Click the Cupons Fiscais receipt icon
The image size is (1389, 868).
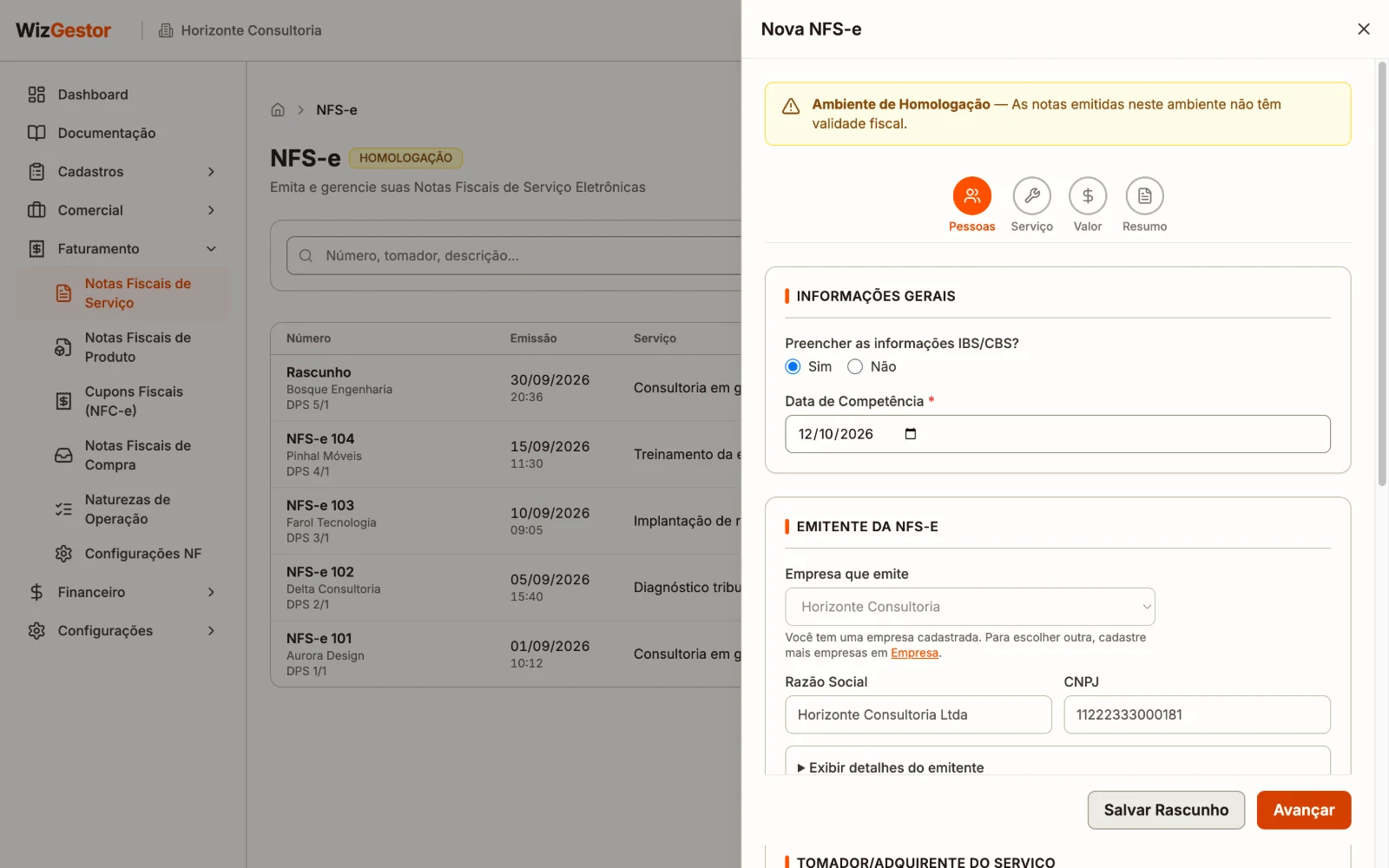(x=63, y=401)
